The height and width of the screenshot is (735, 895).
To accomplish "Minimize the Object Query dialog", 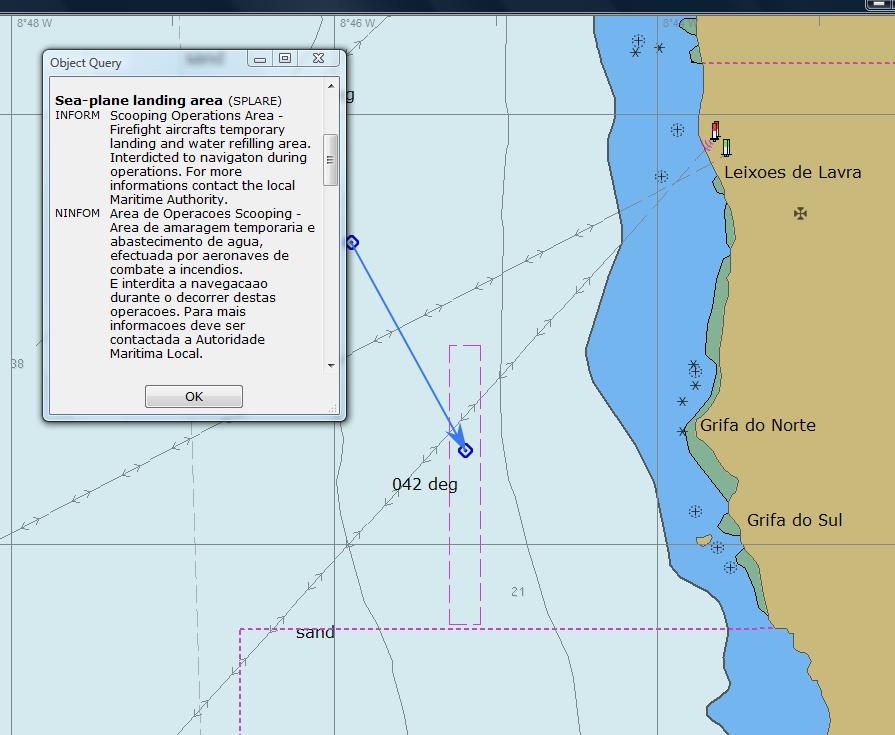I will 260,59.
